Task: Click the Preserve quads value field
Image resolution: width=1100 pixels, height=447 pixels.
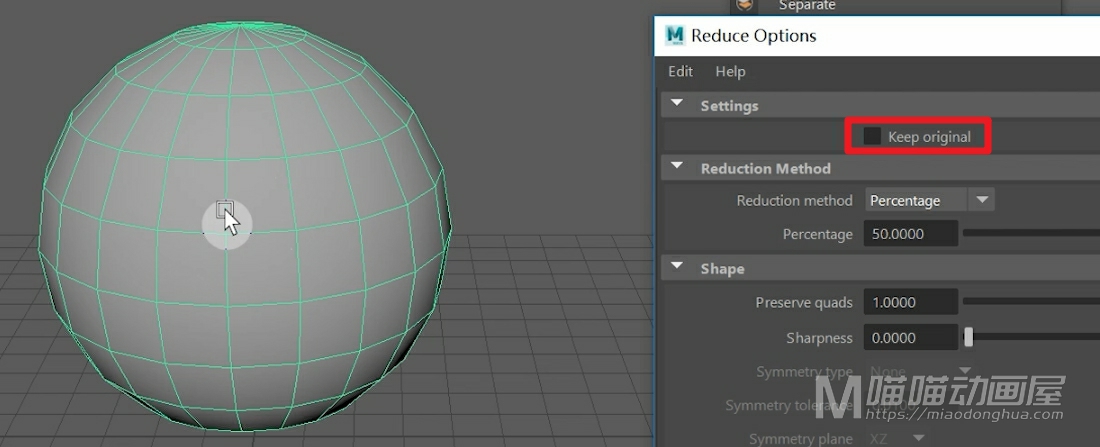Action: [911, 302]
